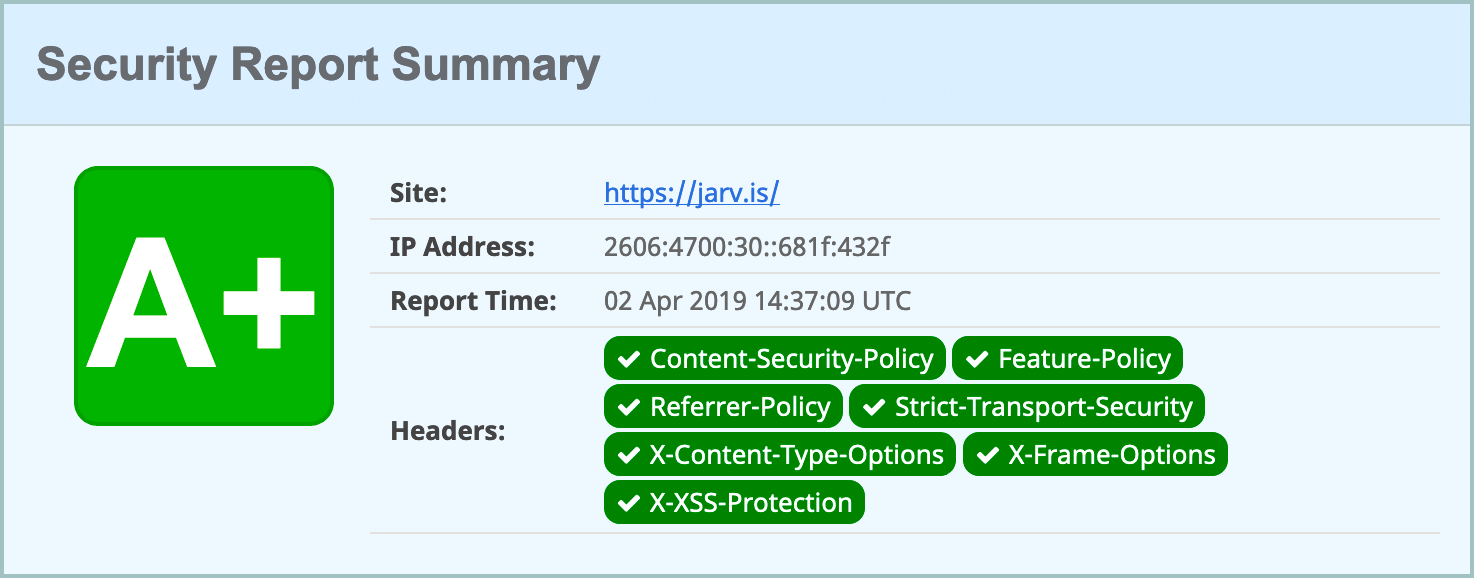Click the X-Content-Type-Options badge
Screen dimensions: 1474x578
(x=779, y=454)
